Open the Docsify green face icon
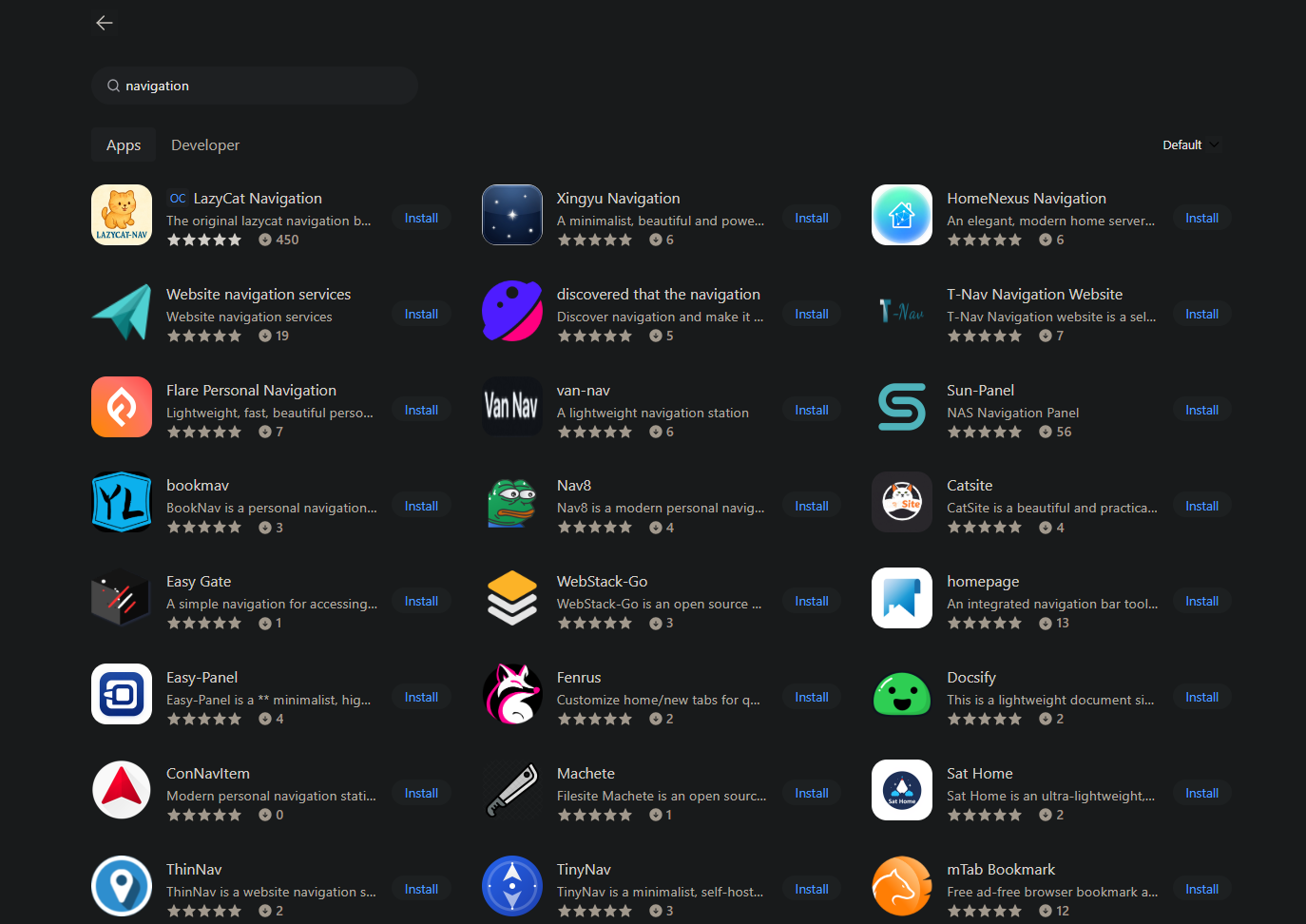This screenshot has width=1306, height=924. 902,694
